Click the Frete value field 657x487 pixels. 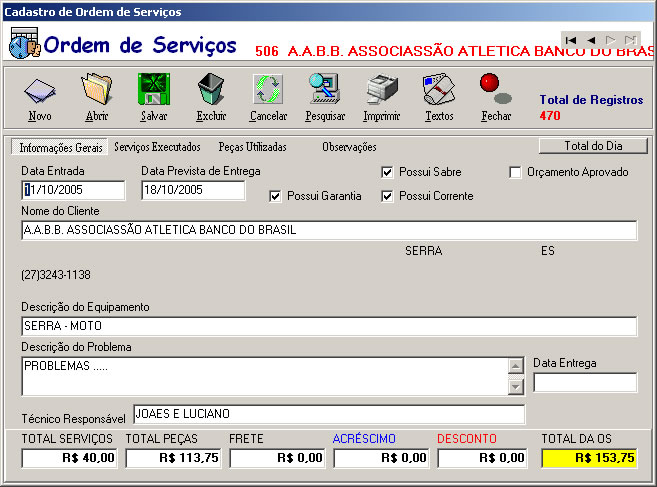tap(277, 458)
